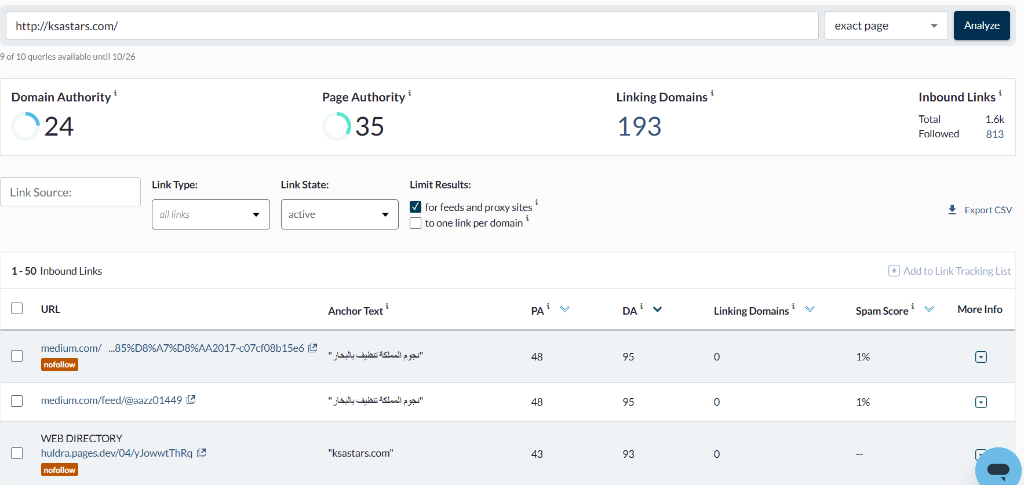The width and height of the screenshot is (1024, 485).
Task: Click the Linking Domains summary info icon
Action: [x=712, y=93]
